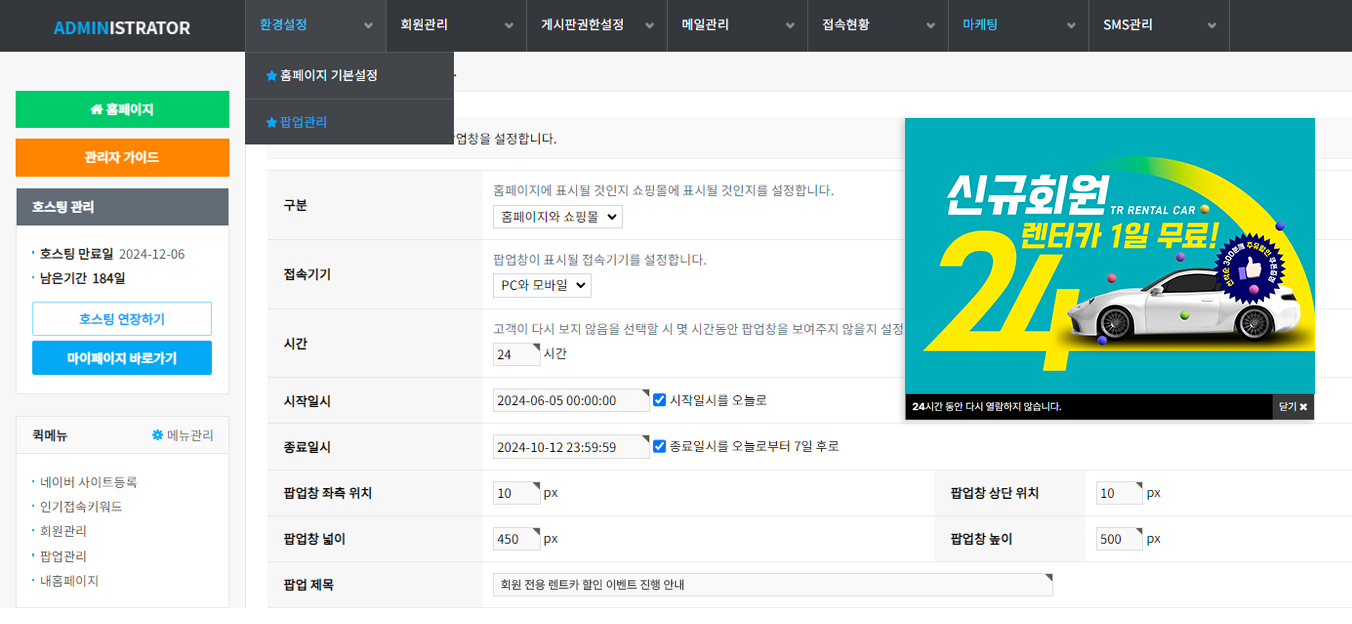Expand the 마케팅 menu chevron
The width and height of the screenshot is (1352, 624).
pos(1070,26)
